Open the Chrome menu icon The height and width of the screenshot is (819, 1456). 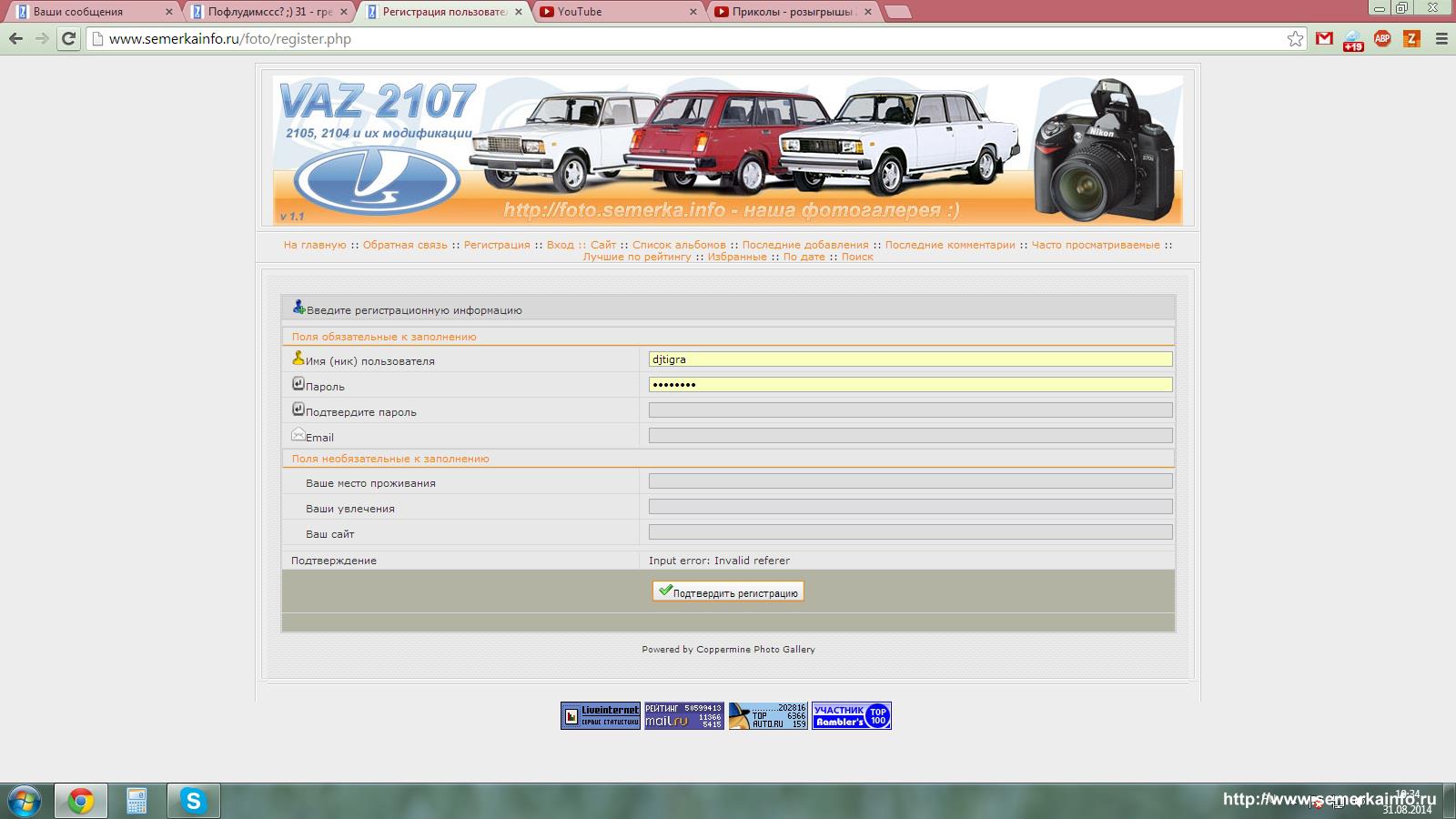point(1441,38)
